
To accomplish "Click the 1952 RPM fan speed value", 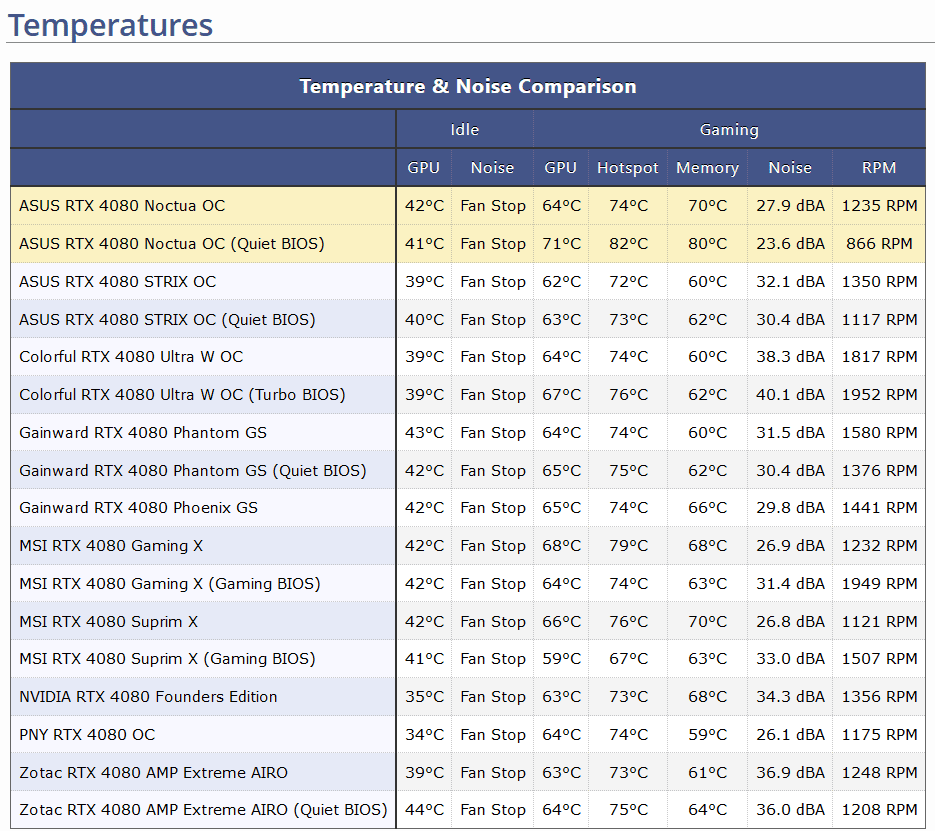I will point(878,395).
